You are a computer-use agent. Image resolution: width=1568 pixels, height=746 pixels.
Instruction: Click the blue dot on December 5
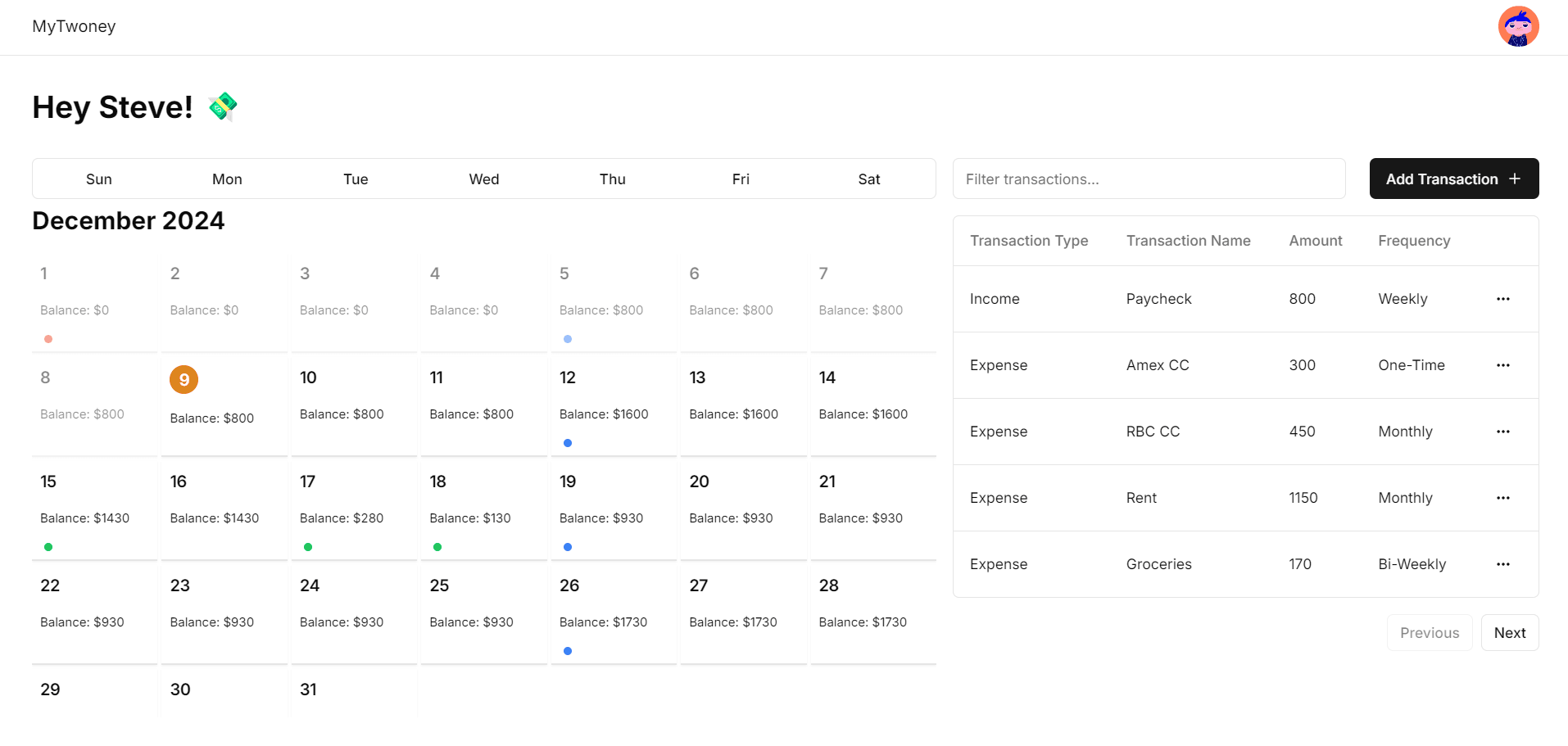pos(568,339)
